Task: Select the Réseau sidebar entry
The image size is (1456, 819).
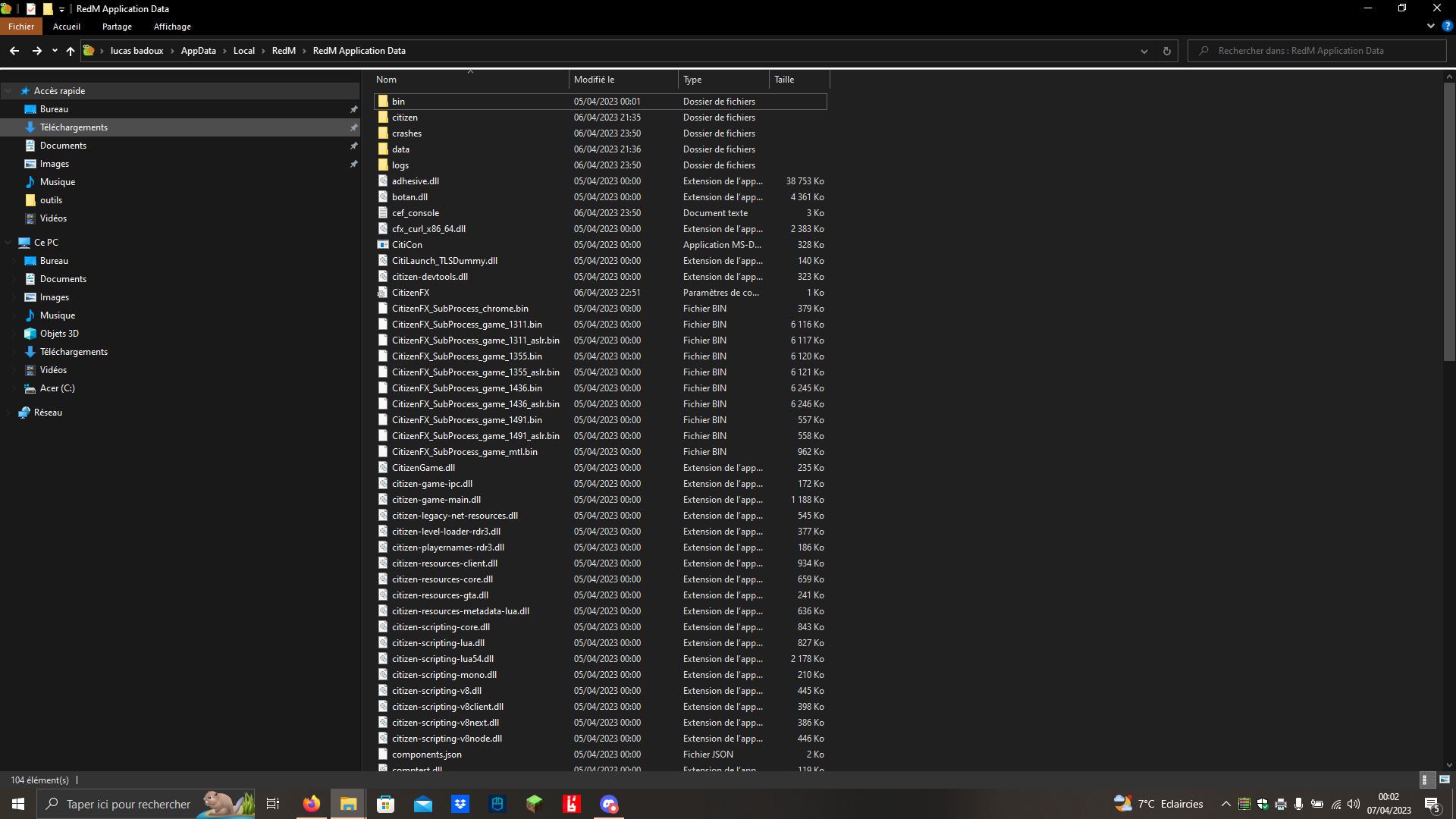Action: [48, 413]
